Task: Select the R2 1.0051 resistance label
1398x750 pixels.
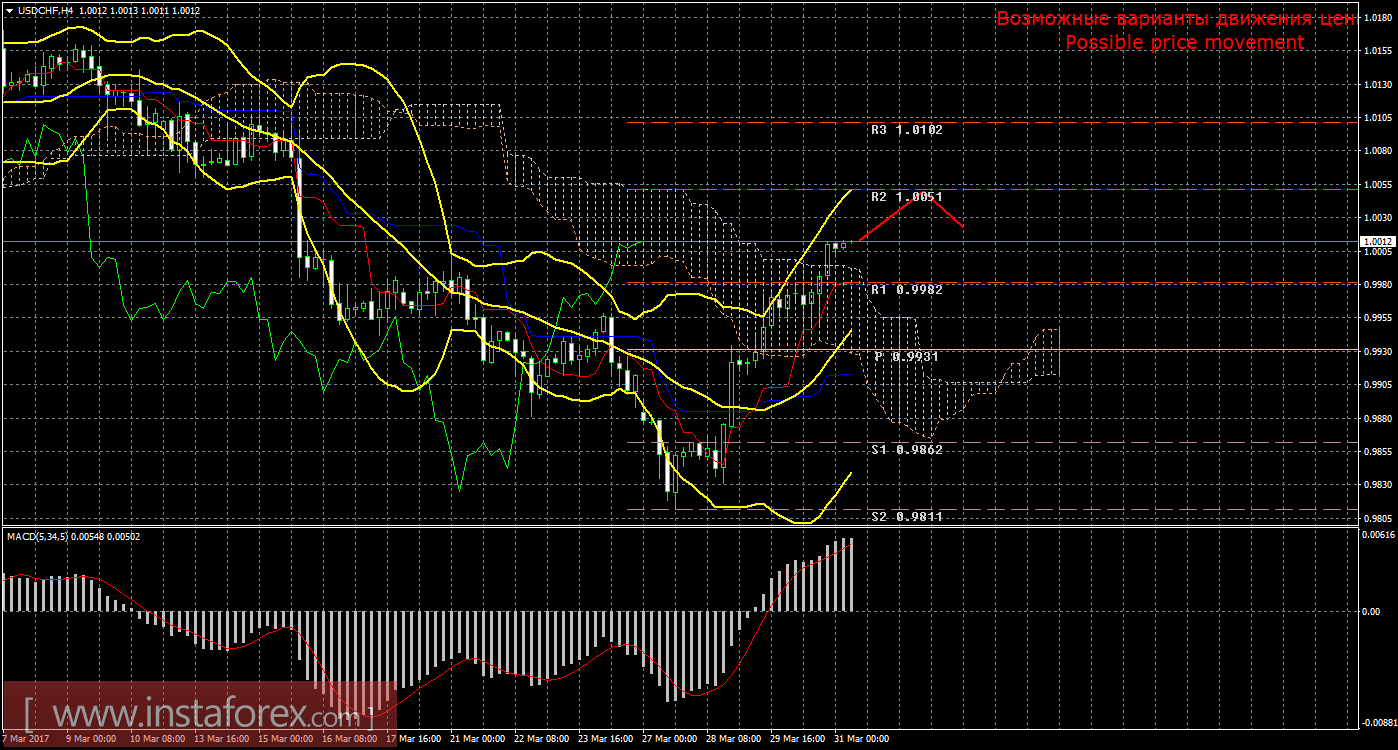Action: [906, 197]
